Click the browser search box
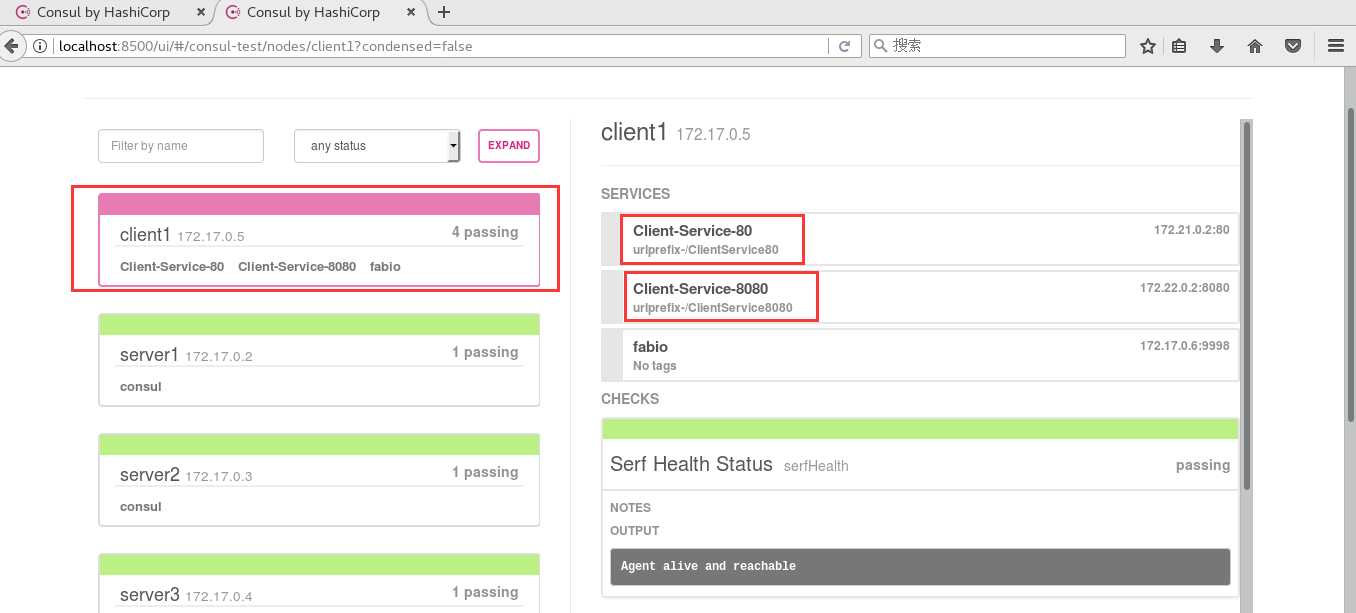The width and height of the screenshot is (1356, 613). tap(997, 46)
